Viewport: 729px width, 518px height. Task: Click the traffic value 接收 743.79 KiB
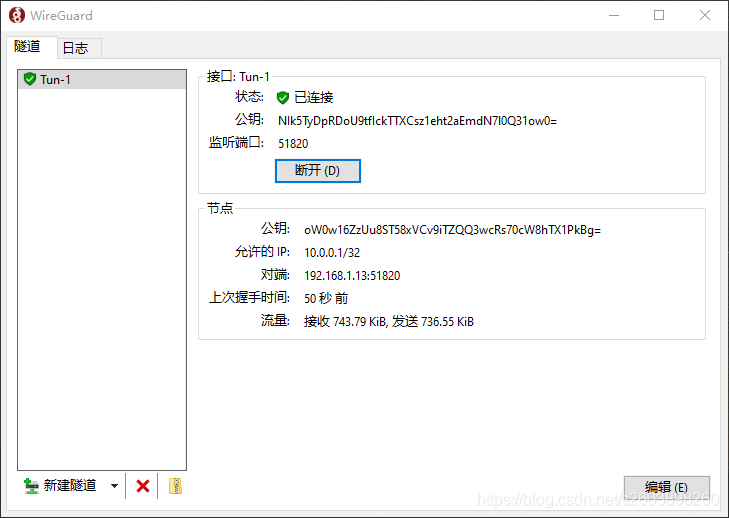coord(345,321)
